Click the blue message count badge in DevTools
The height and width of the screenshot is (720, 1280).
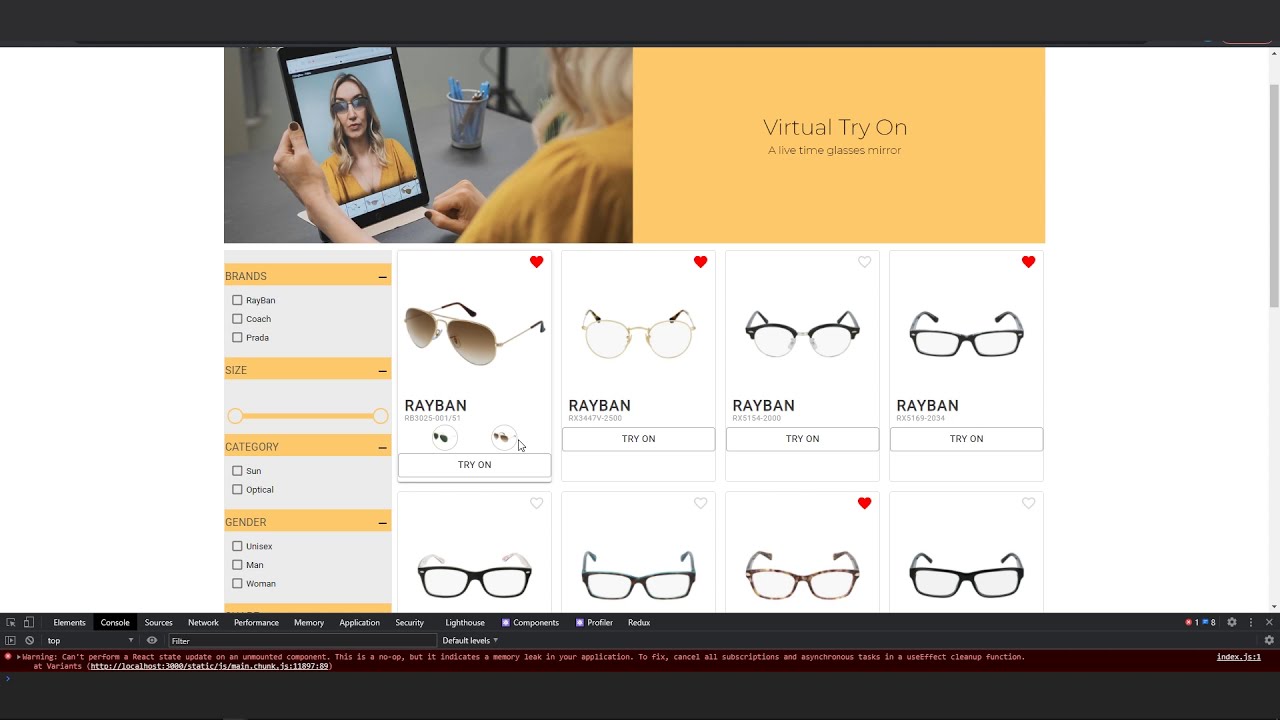(x=1209, y=622)
